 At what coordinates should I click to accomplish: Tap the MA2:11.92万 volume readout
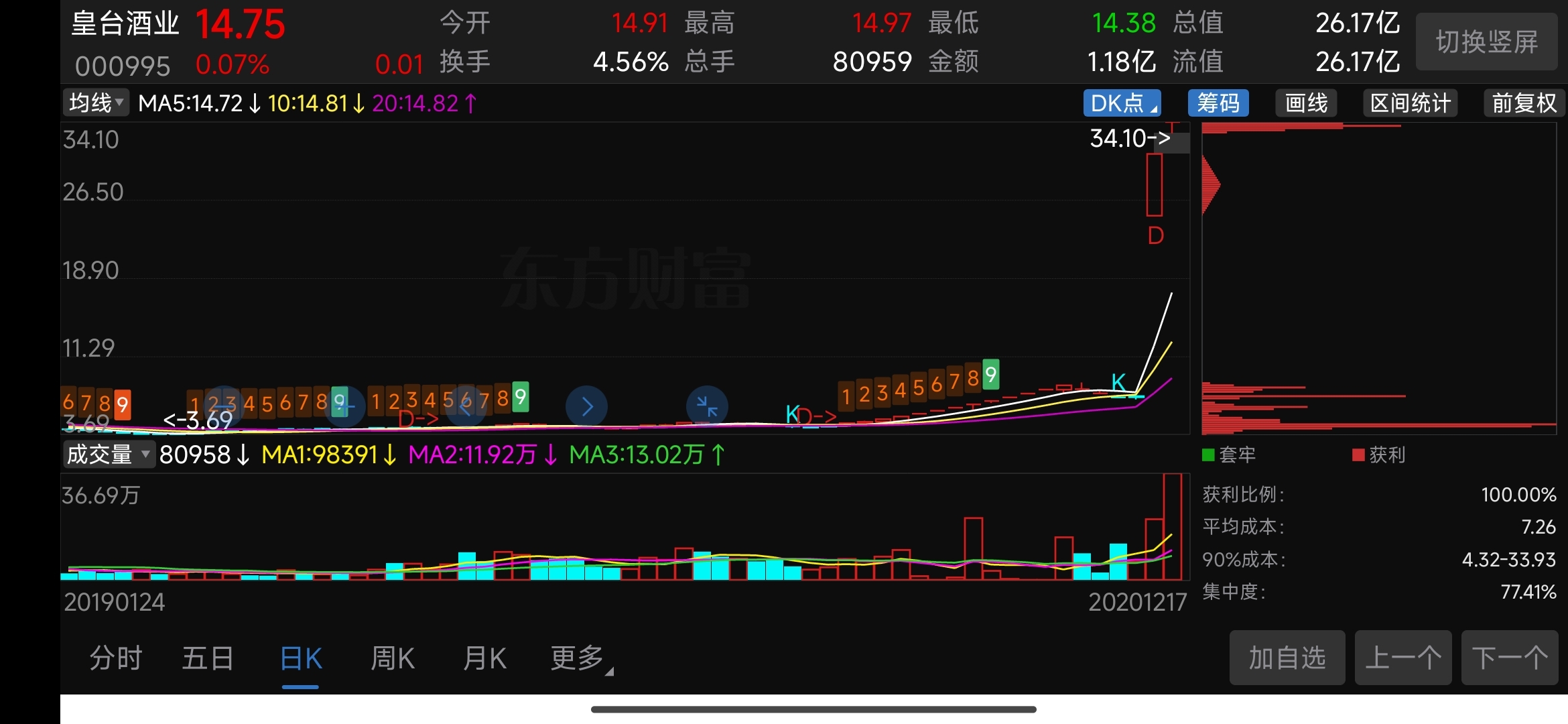pos(482,455)
